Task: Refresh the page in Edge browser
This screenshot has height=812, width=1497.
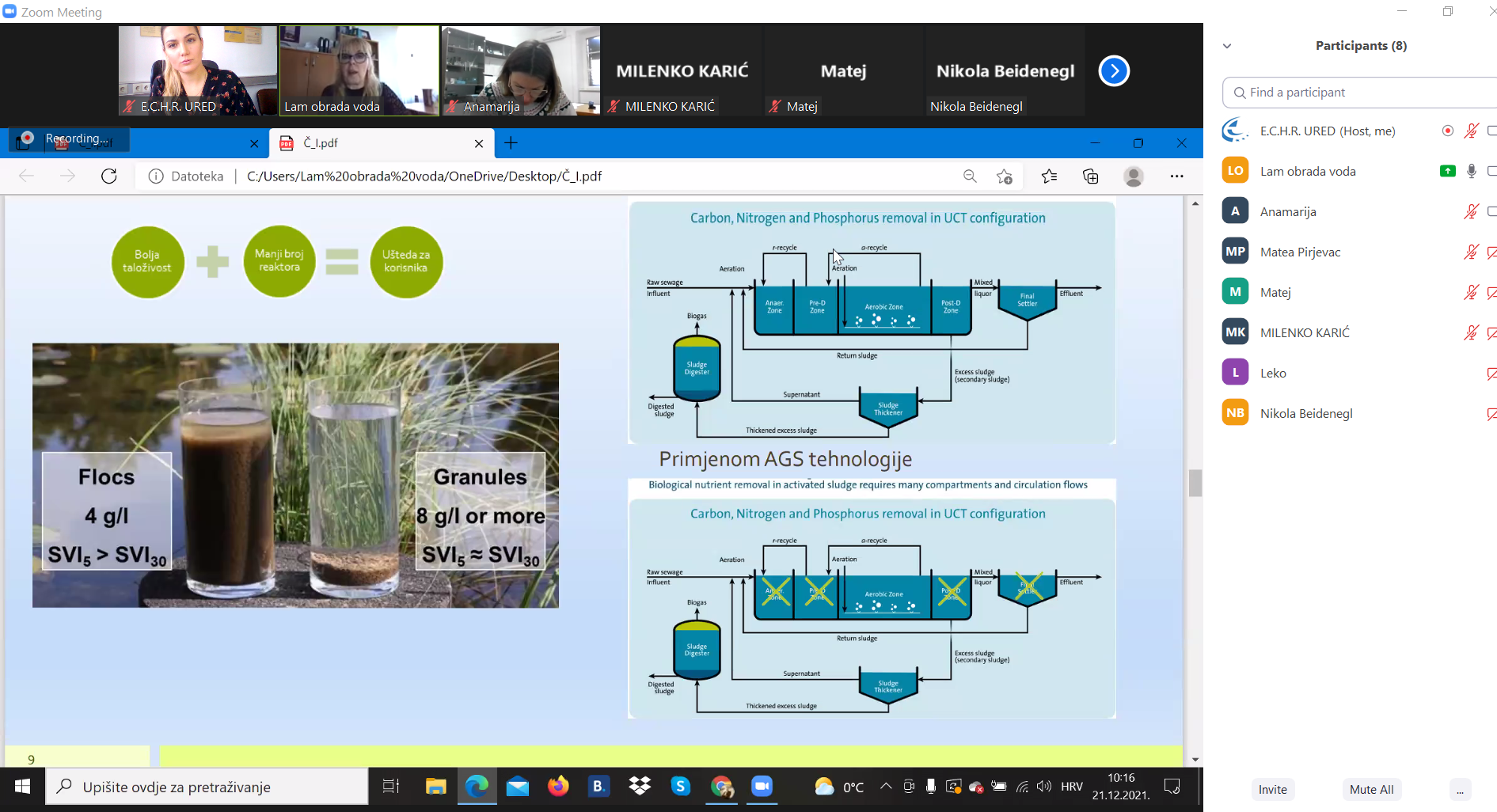Action: 109,176
